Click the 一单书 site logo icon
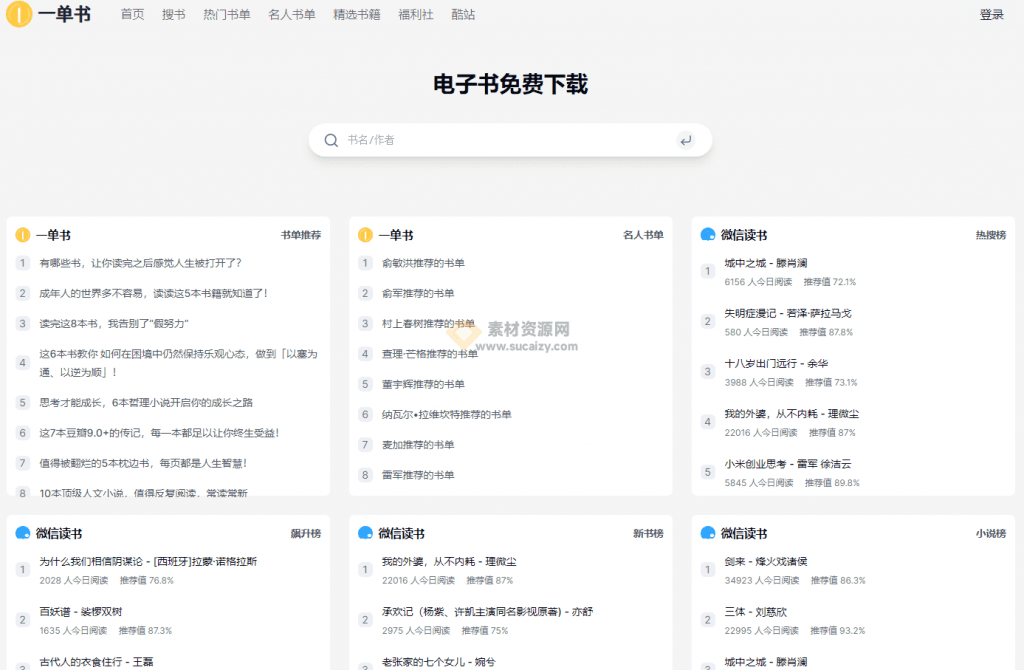Viewport: 1024px width, 670px height. (19, 14)
